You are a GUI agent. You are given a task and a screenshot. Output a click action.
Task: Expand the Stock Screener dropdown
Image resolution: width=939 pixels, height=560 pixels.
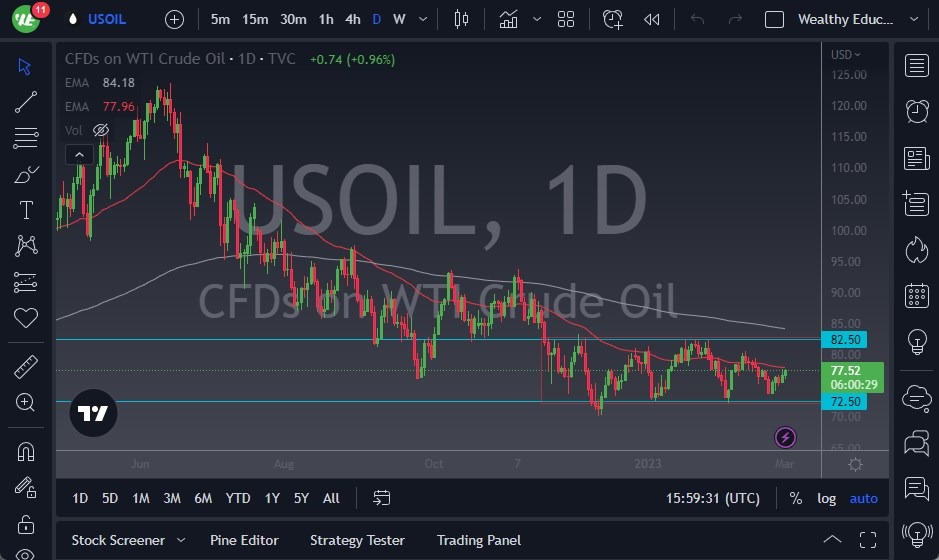[x=181, y=540]
